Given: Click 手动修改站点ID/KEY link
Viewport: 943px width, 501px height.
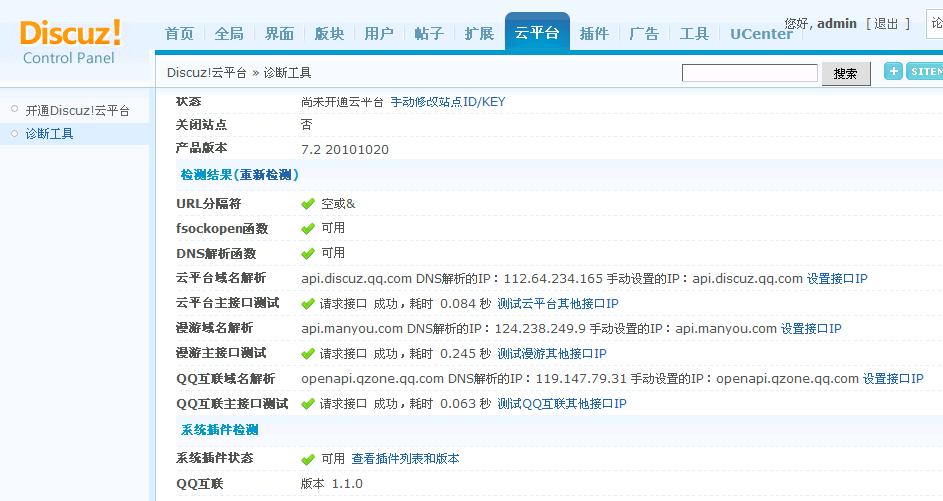Looking at the screenshot, I should [x=448, y=102].
